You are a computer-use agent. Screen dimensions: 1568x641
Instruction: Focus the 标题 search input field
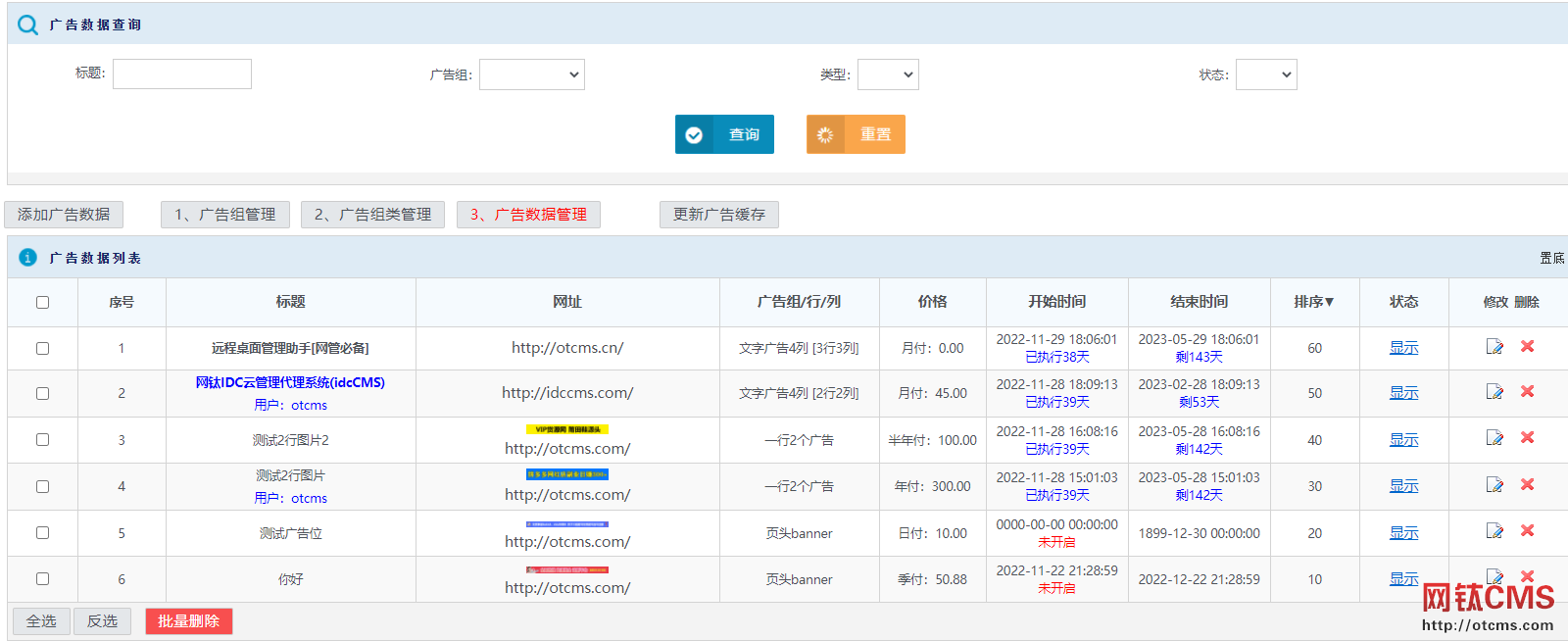[182, 74]
